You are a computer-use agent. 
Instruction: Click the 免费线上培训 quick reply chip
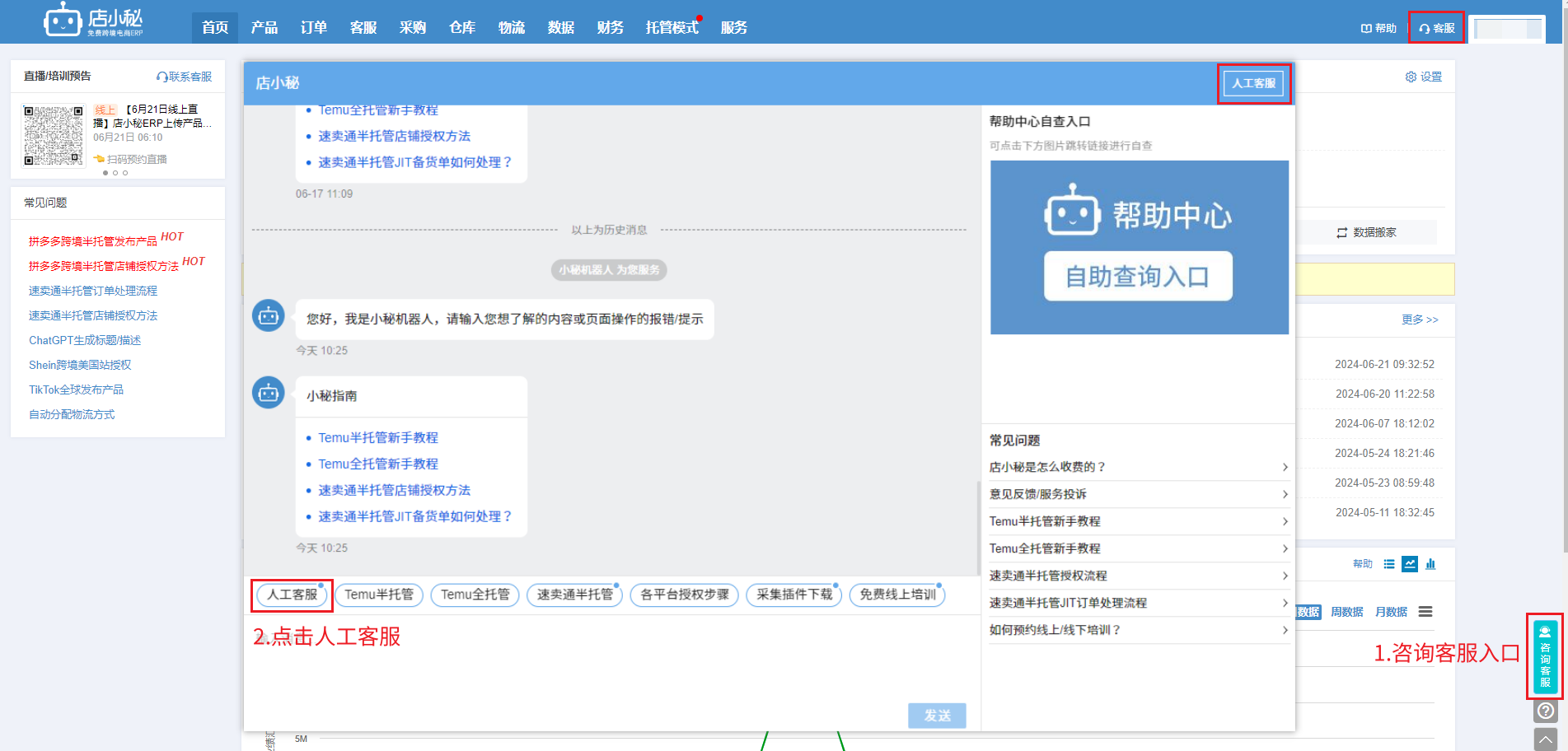point(897,595)
